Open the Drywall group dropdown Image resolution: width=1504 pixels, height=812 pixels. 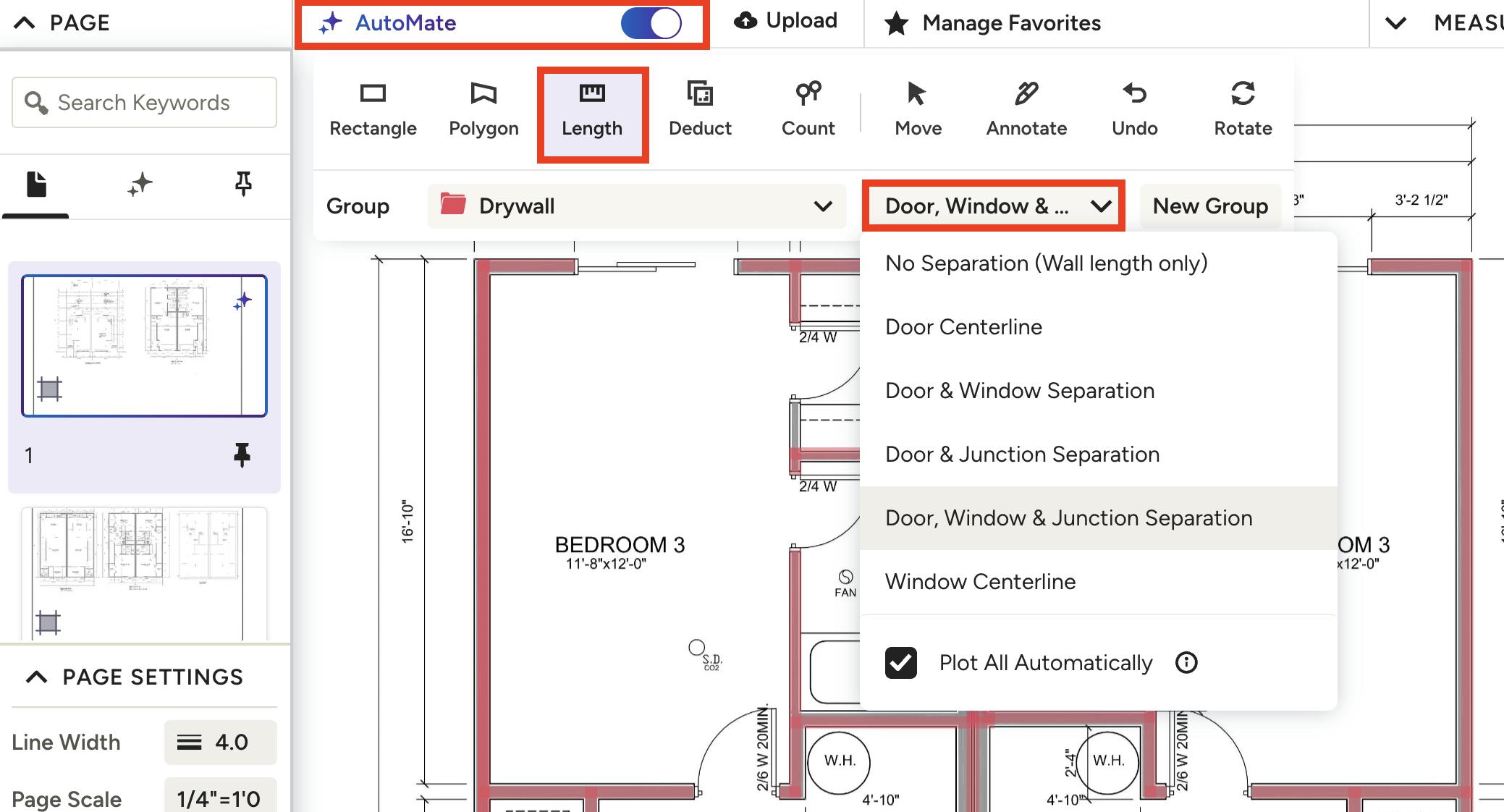636,206
